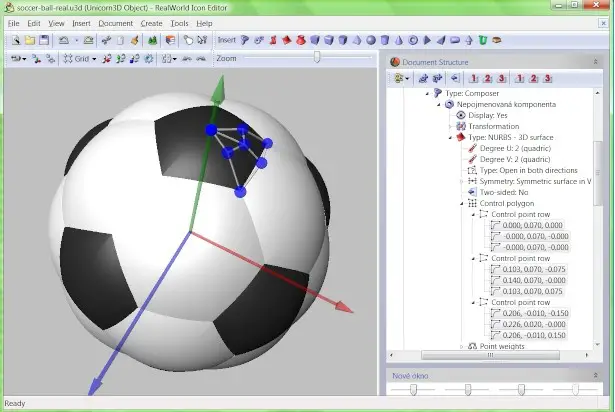
Task: Open the Tools menu
Action: (x=179, y=24)
